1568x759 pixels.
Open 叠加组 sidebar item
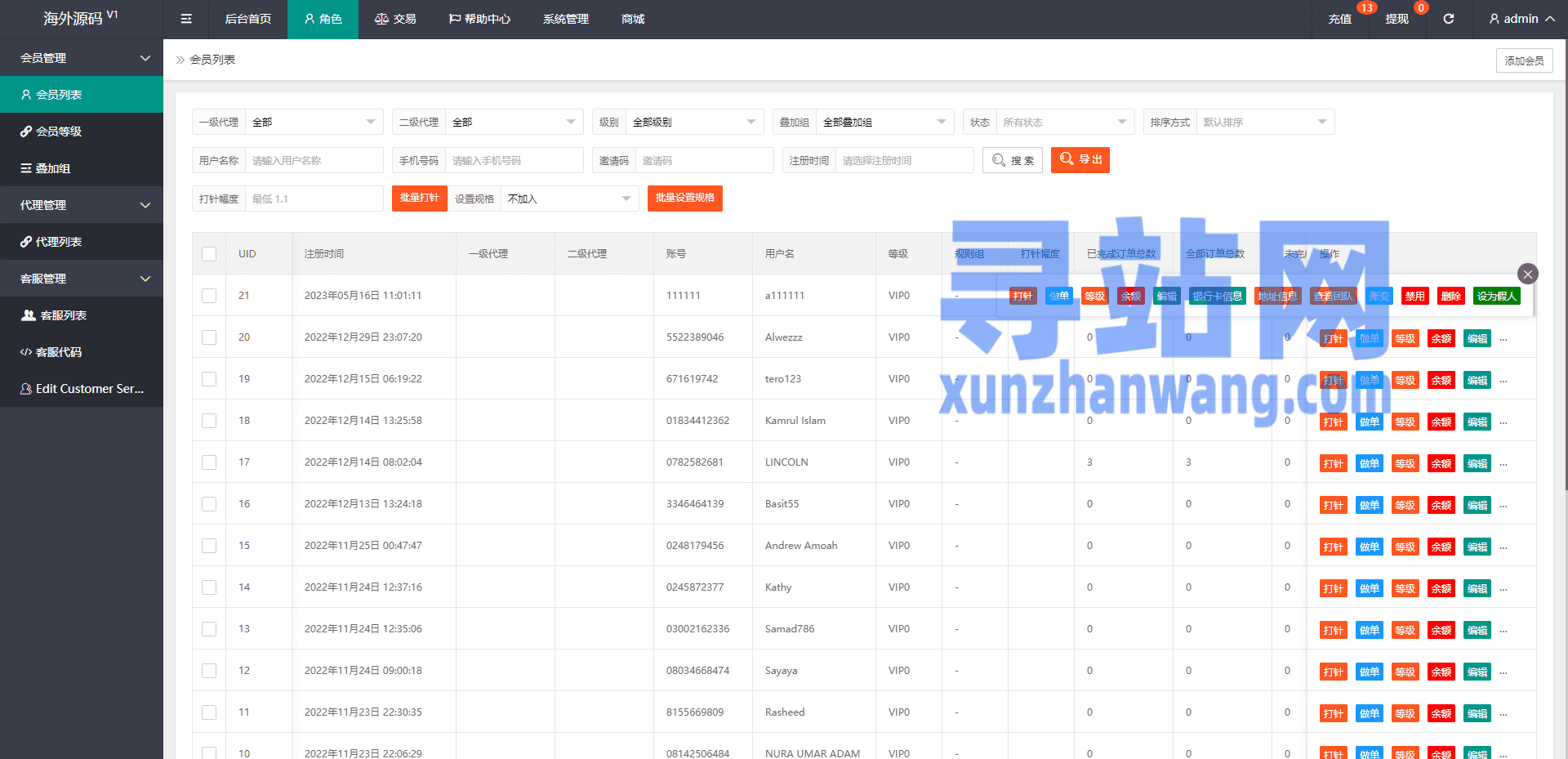pyautogui.click(x=82, y=168)
